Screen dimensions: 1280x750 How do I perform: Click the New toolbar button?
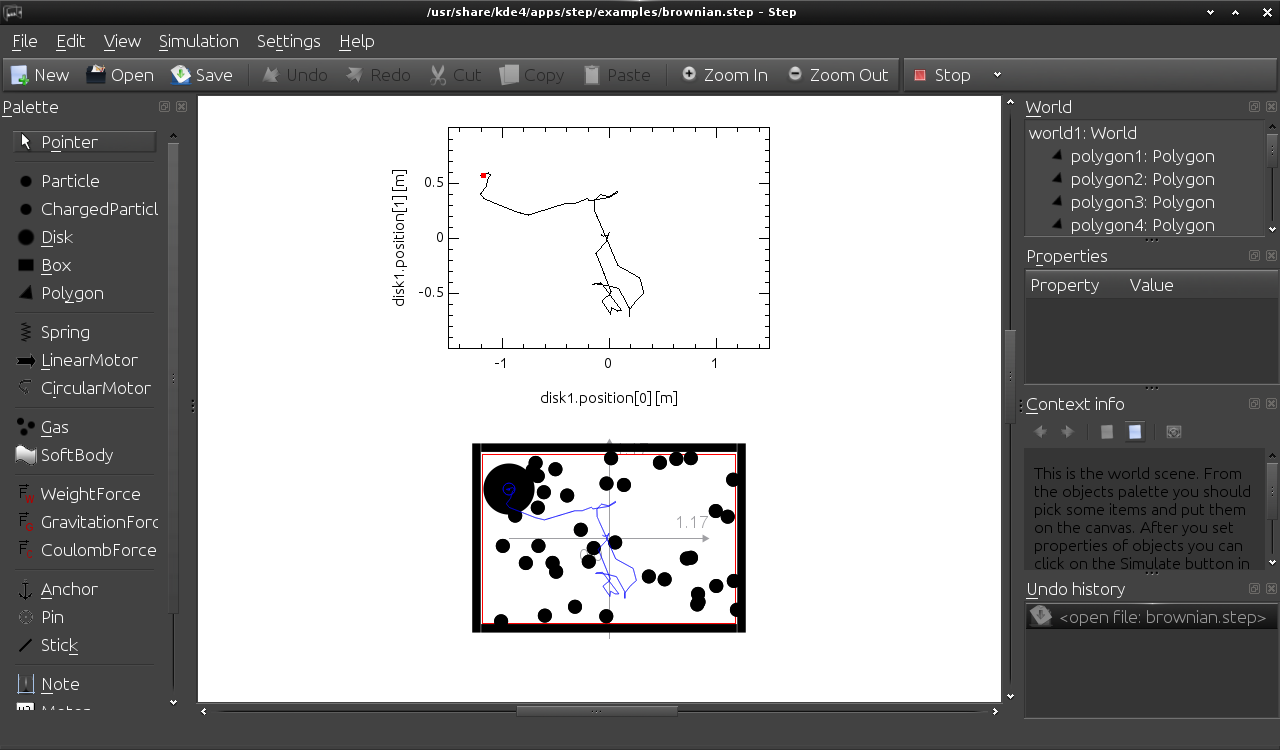(40, 75)
